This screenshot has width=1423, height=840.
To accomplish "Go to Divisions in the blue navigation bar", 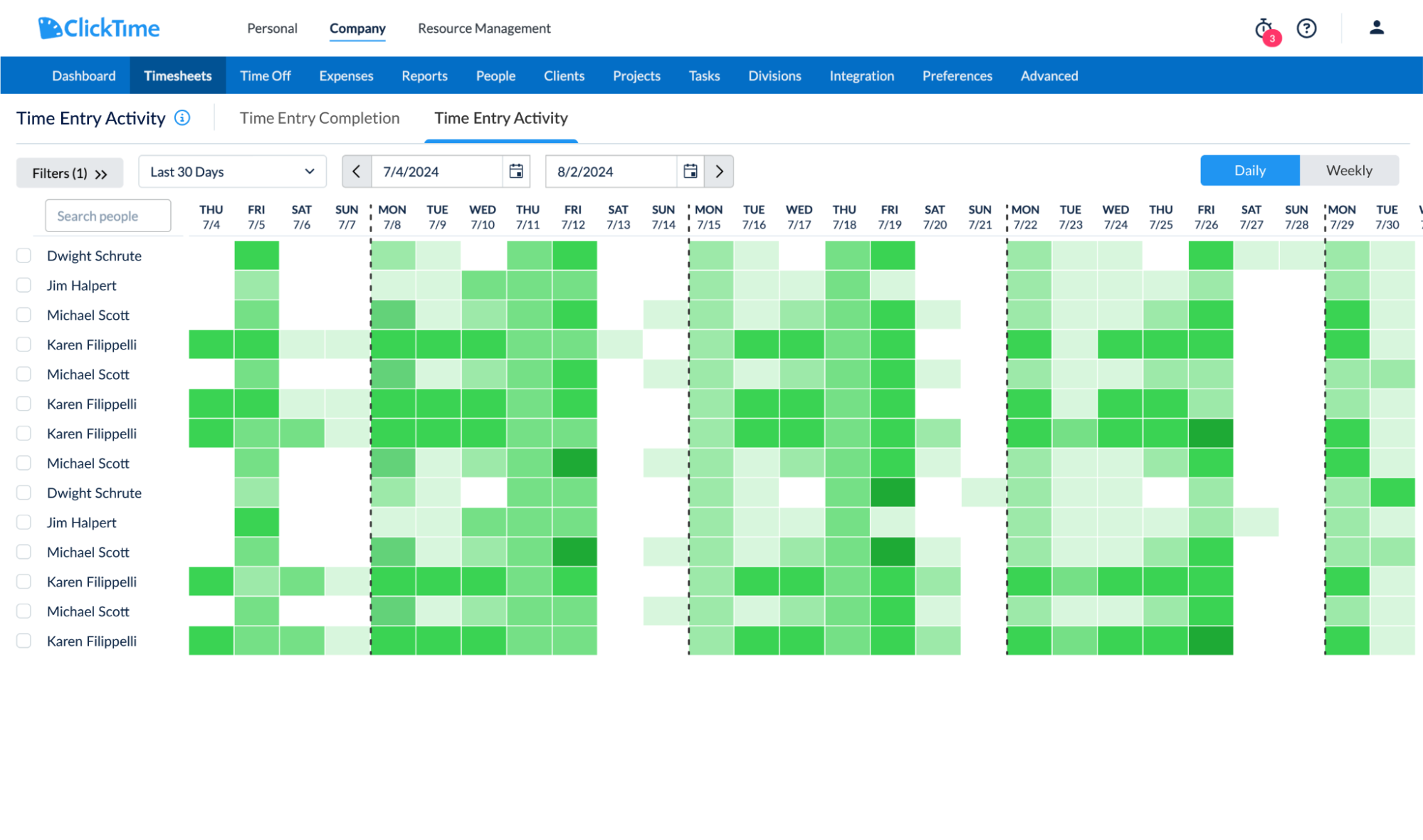I will coord(774,75).
